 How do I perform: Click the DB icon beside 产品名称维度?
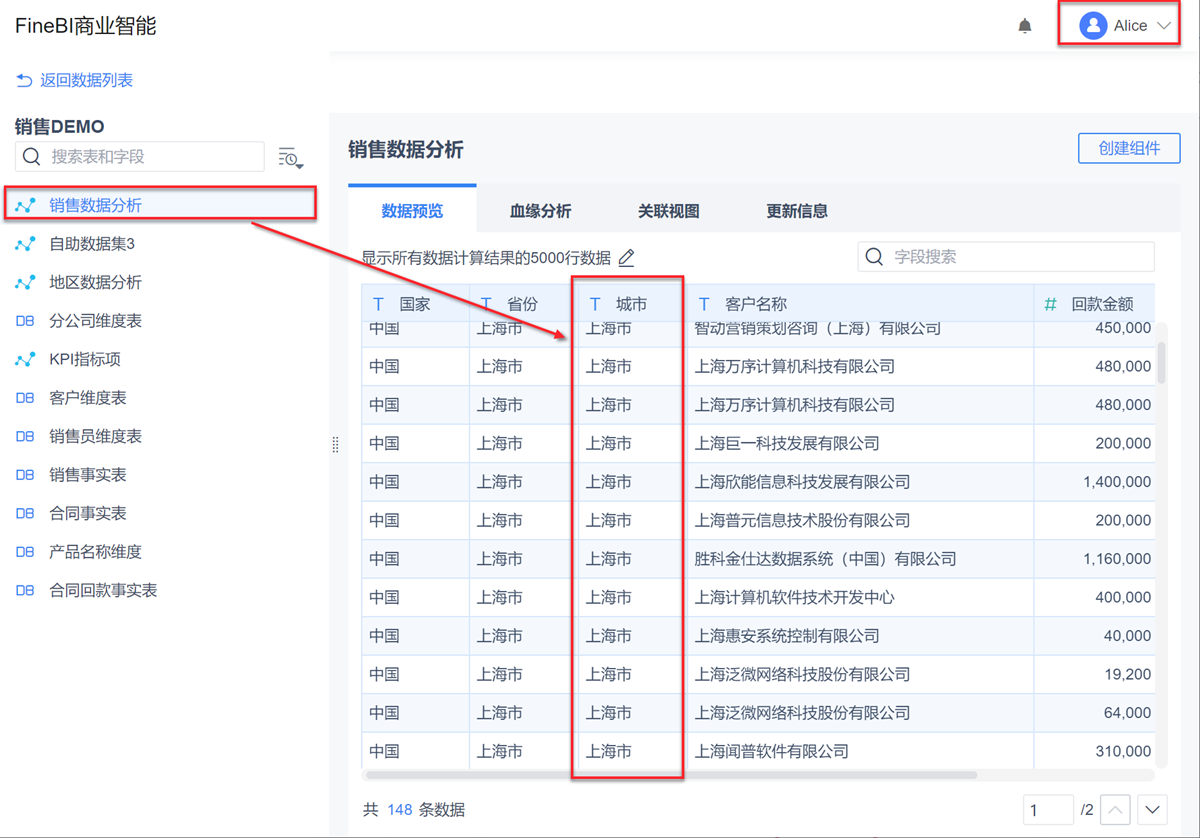[25, 552]
